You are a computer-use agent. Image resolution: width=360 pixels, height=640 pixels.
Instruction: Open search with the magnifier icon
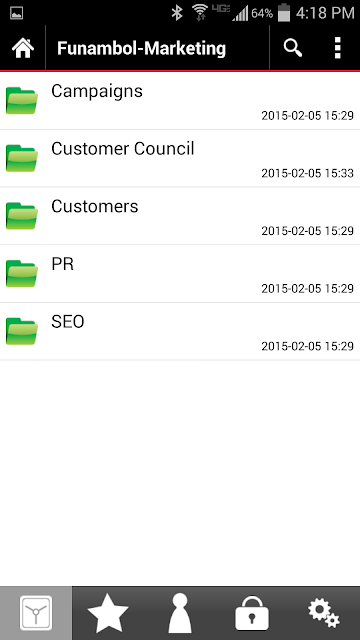click(293, 49)
